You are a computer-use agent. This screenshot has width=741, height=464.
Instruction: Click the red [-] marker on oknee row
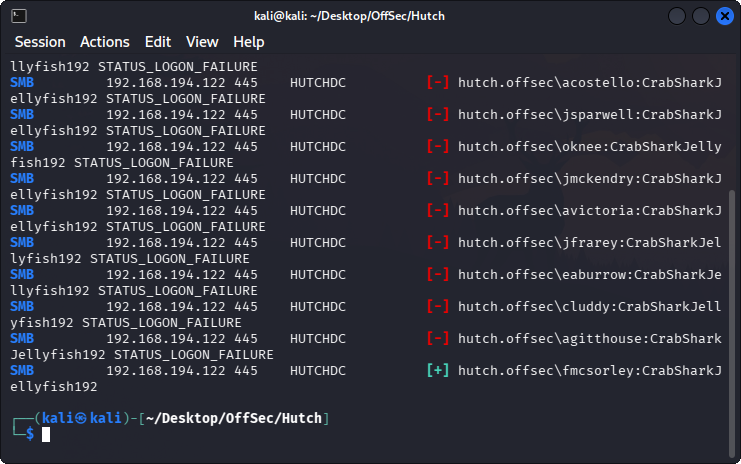[x=438, y=147]
